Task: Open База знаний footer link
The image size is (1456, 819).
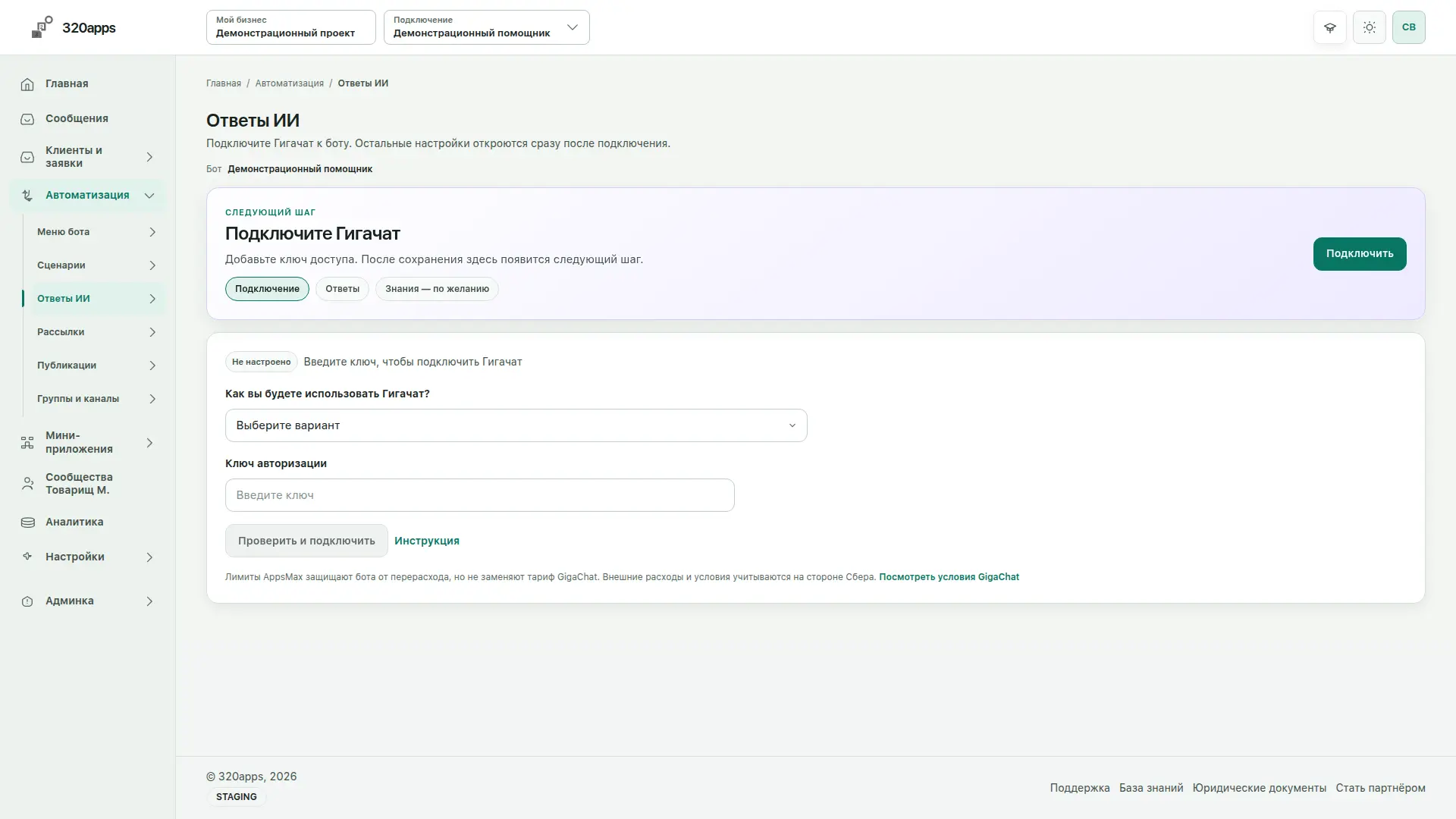Action: [1150, 788]
